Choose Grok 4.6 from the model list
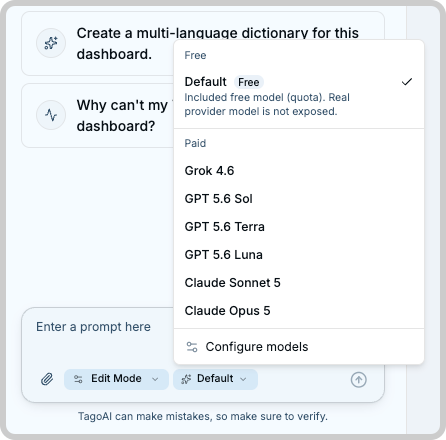446x440 pixels. (299, 171)
